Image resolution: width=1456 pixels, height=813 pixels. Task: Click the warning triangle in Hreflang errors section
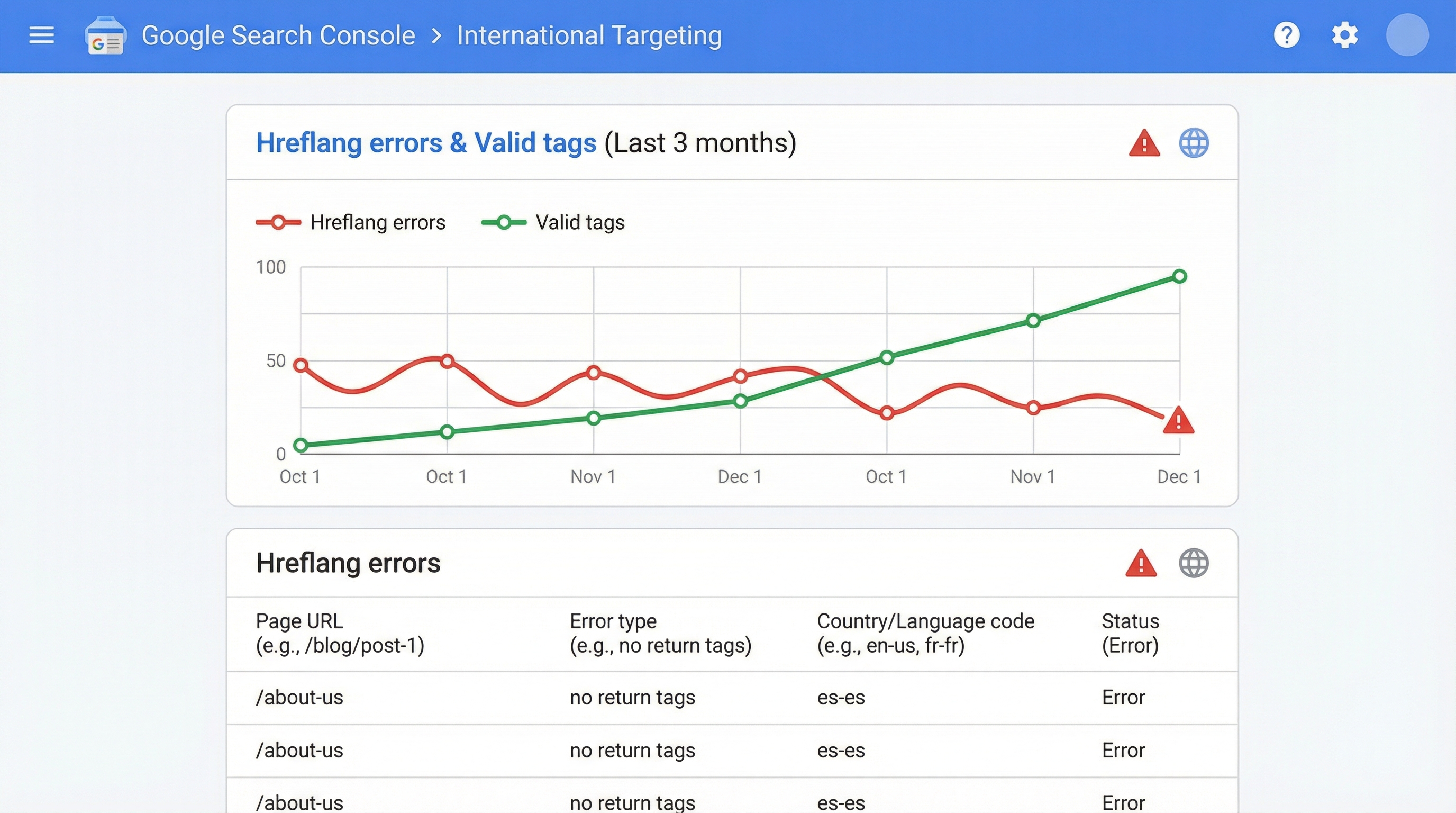[1141, 563]
